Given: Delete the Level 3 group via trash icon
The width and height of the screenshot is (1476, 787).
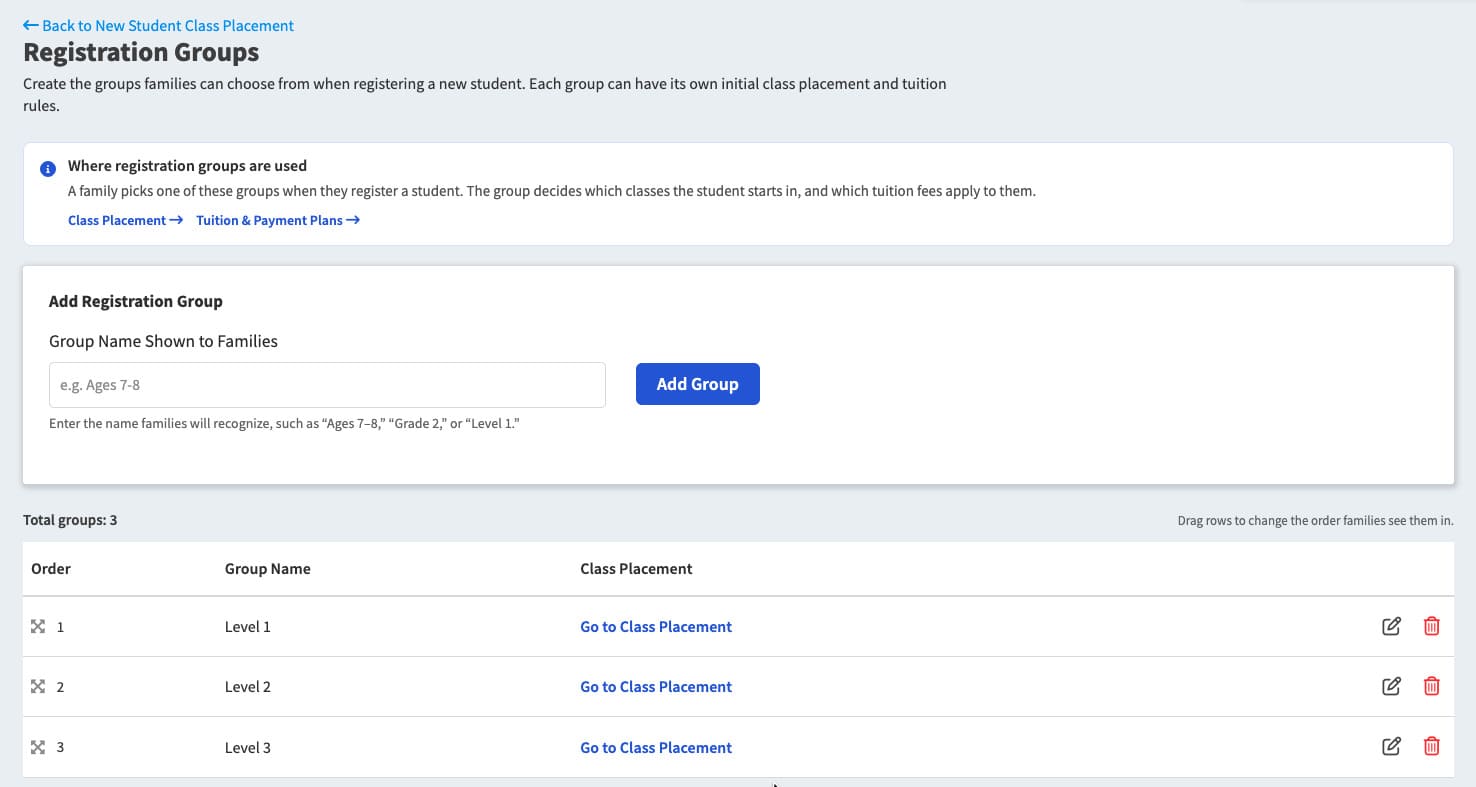Looking at the screenshot, I should [1432, 746].
